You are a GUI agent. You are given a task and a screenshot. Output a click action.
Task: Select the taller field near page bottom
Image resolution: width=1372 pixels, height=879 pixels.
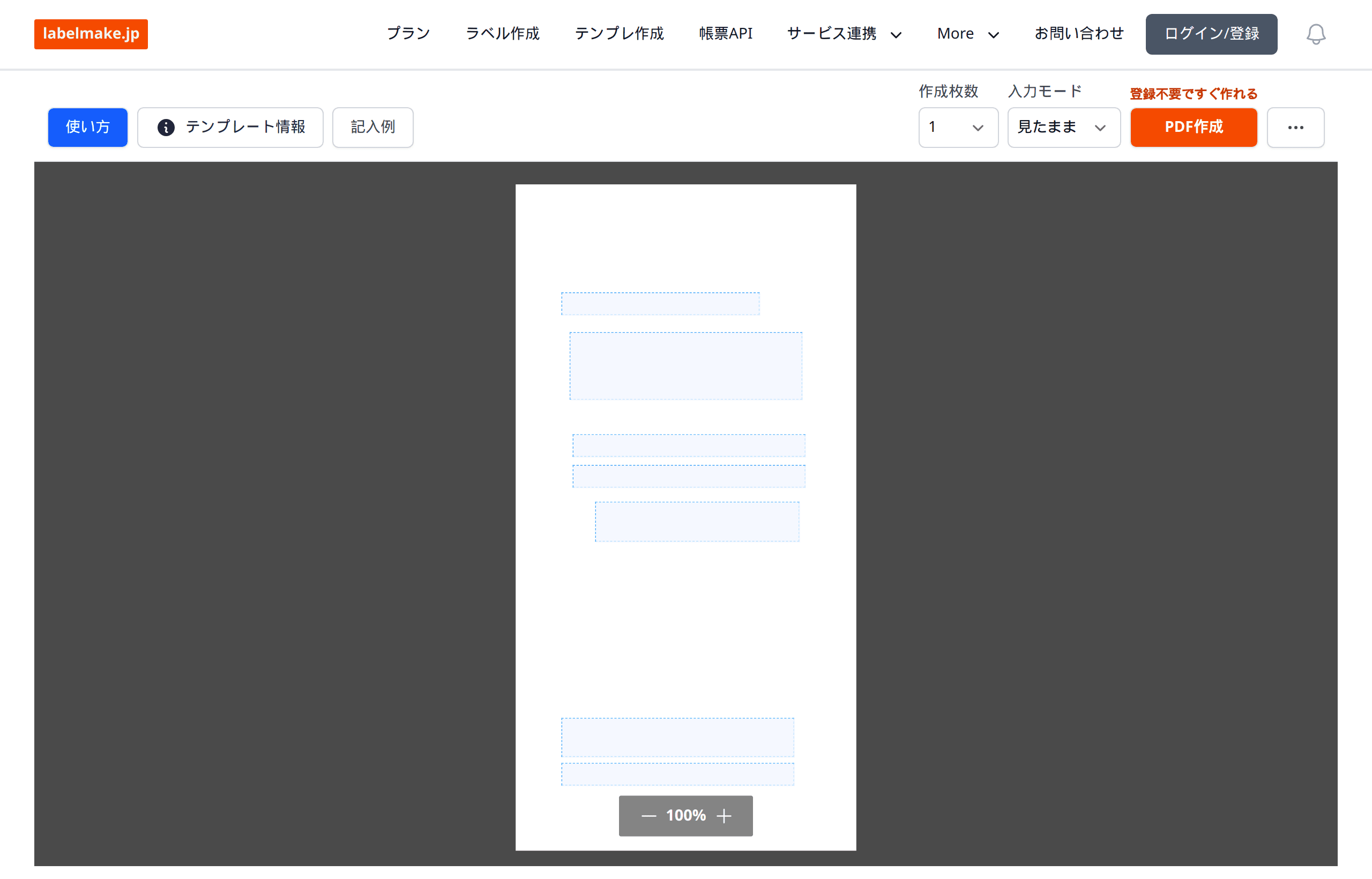click(677, 738)
